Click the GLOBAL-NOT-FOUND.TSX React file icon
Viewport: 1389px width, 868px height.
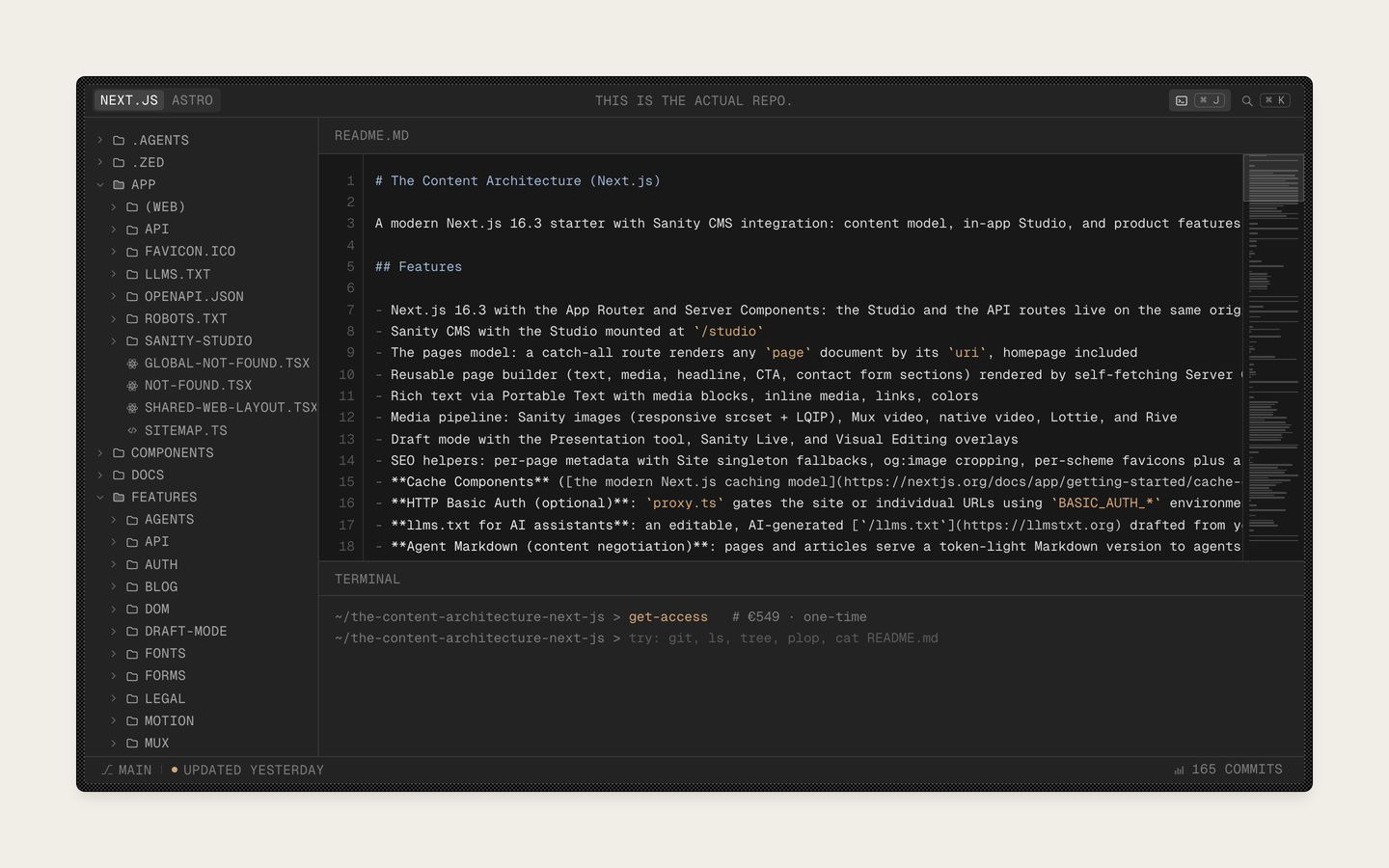(132, 363)
